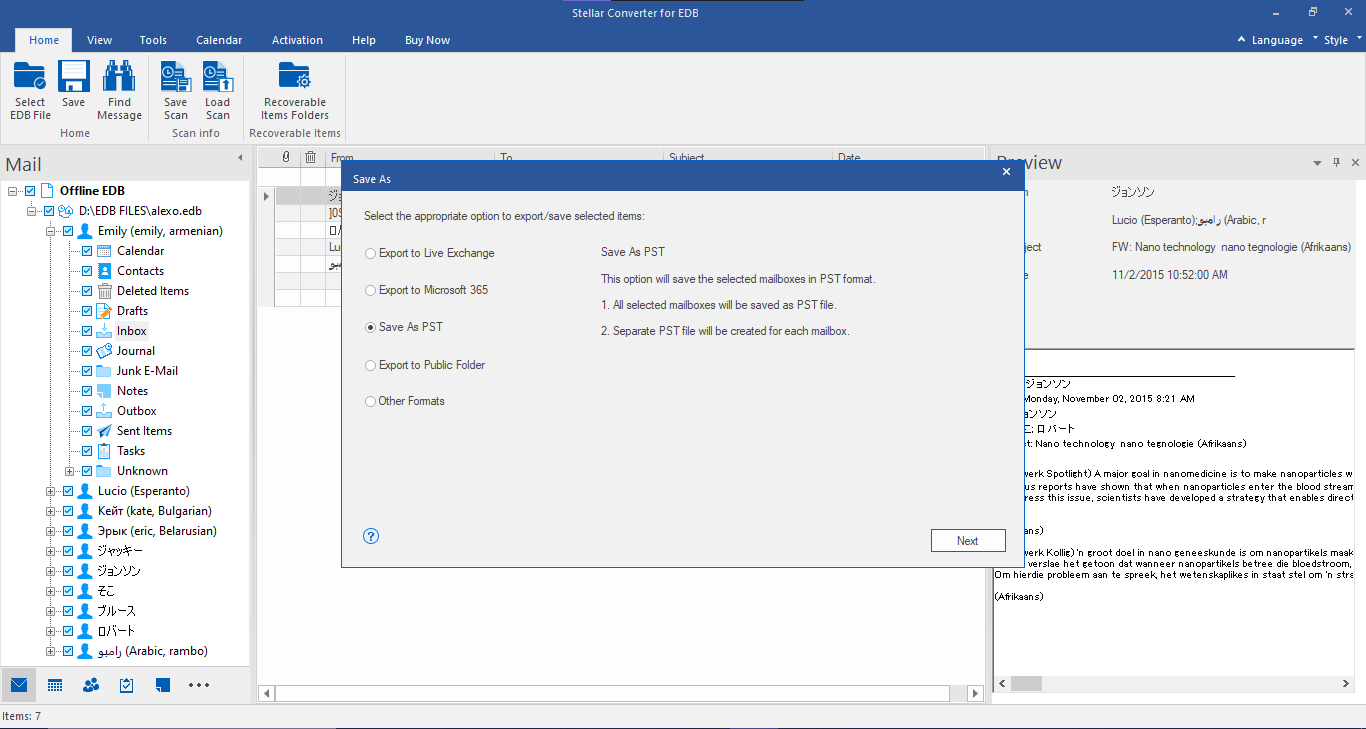
Task: Switch to Tasks view at the bottom of the Mail pane
Action: point(127,685)
